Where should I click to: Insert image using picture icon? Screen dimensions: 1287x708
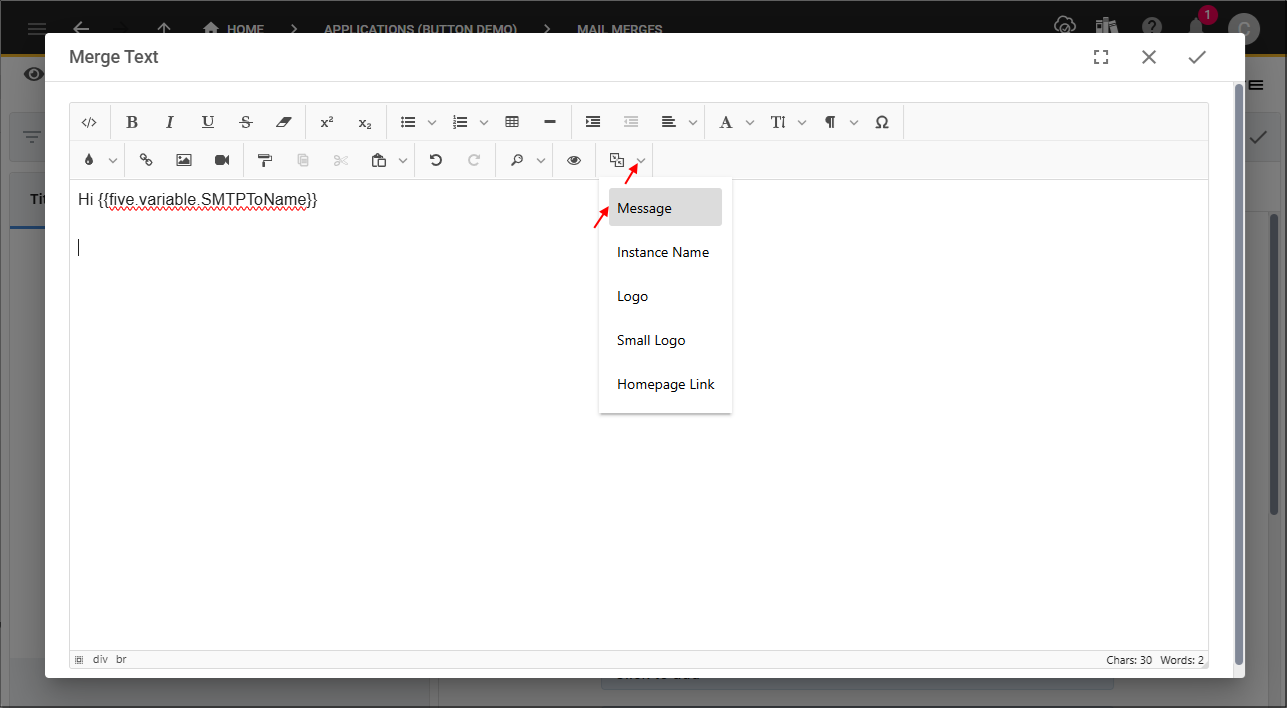click(x=184, y=160)
